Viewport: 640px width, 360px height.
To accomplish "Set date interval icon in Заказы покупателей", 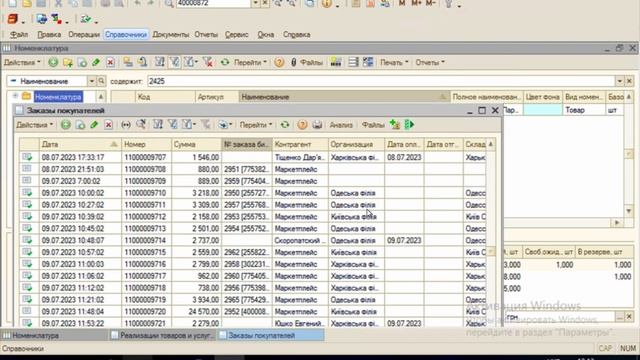I will 126,125.
